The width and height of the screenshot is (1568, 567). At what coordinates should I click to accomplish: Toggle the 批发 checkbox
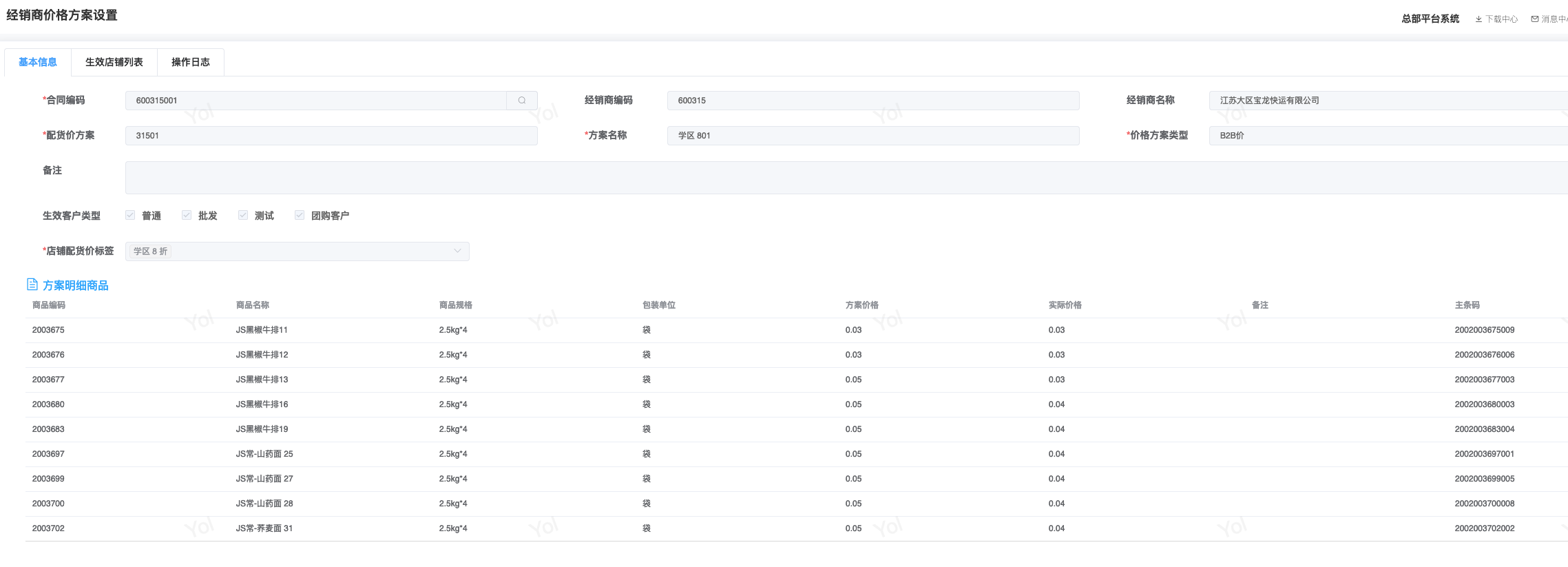point(187,216)
